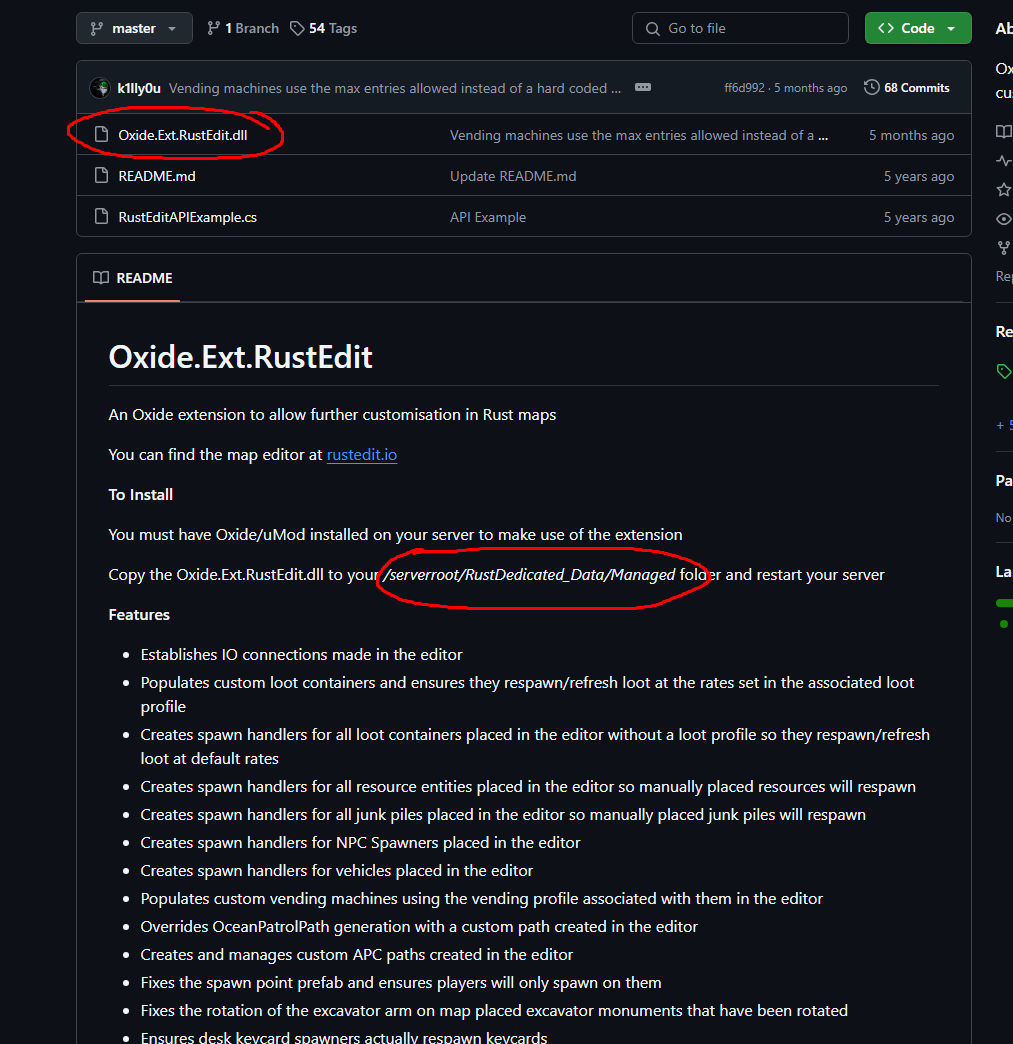Toggle watching with the eye icon
The width and height of the screenshot is (1013, 1044).
[x=1003, y=218]
